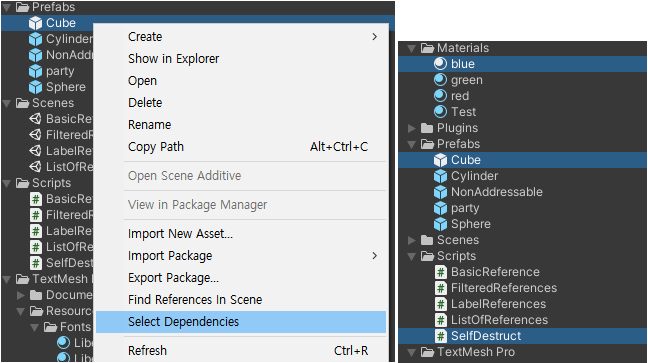The width and height of the screenshot is (648, 363).
Task: Click the Test material icon
Action: [x=441, y=112]
